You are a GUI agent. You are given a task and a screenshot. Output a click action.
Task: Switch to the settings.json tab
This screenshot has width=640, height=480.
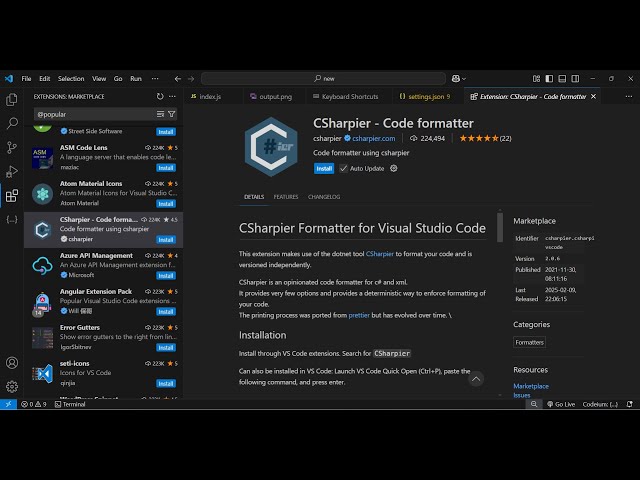click(428, 96)
